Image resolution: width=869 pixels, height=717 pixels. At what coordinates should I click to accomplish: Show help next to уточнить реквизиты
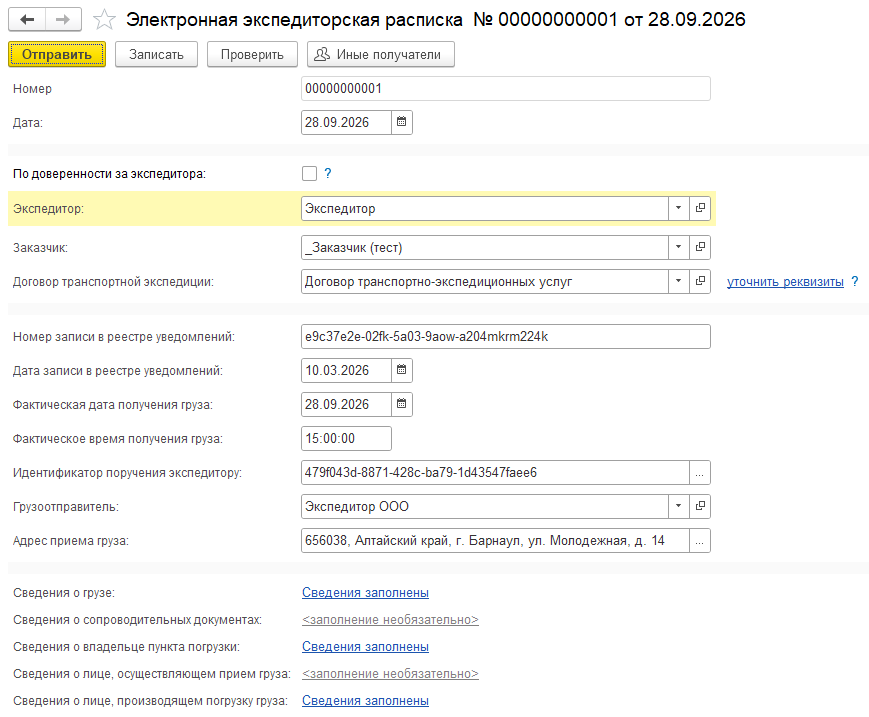(855, 281)
